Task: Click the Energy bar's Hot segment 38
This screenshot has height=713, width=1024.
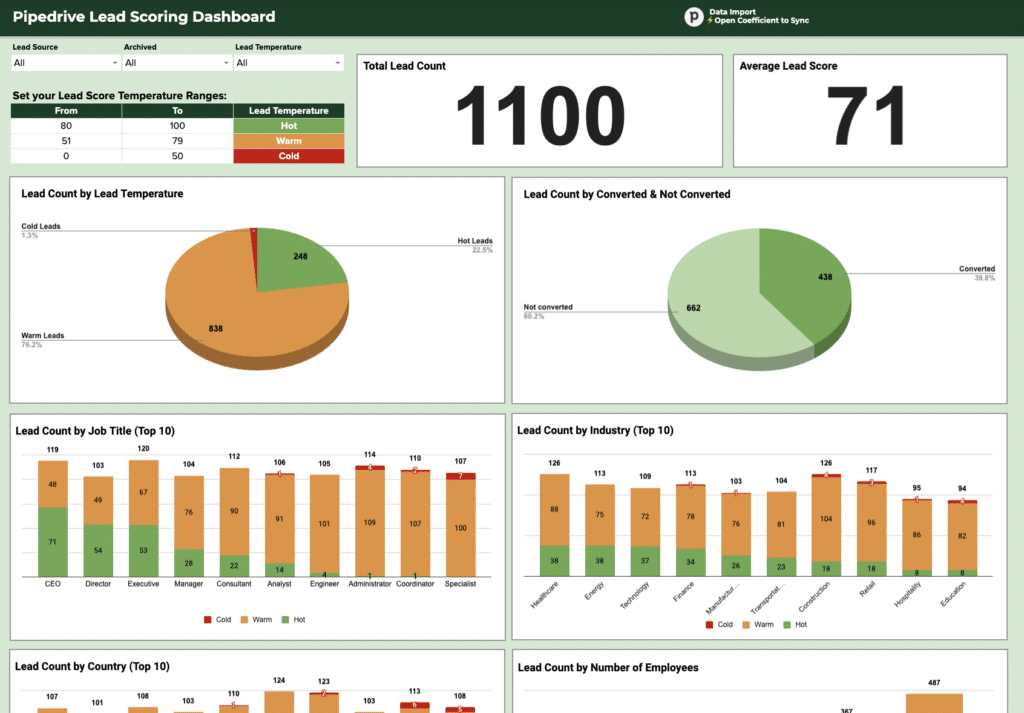Action: tap(600, 561)
